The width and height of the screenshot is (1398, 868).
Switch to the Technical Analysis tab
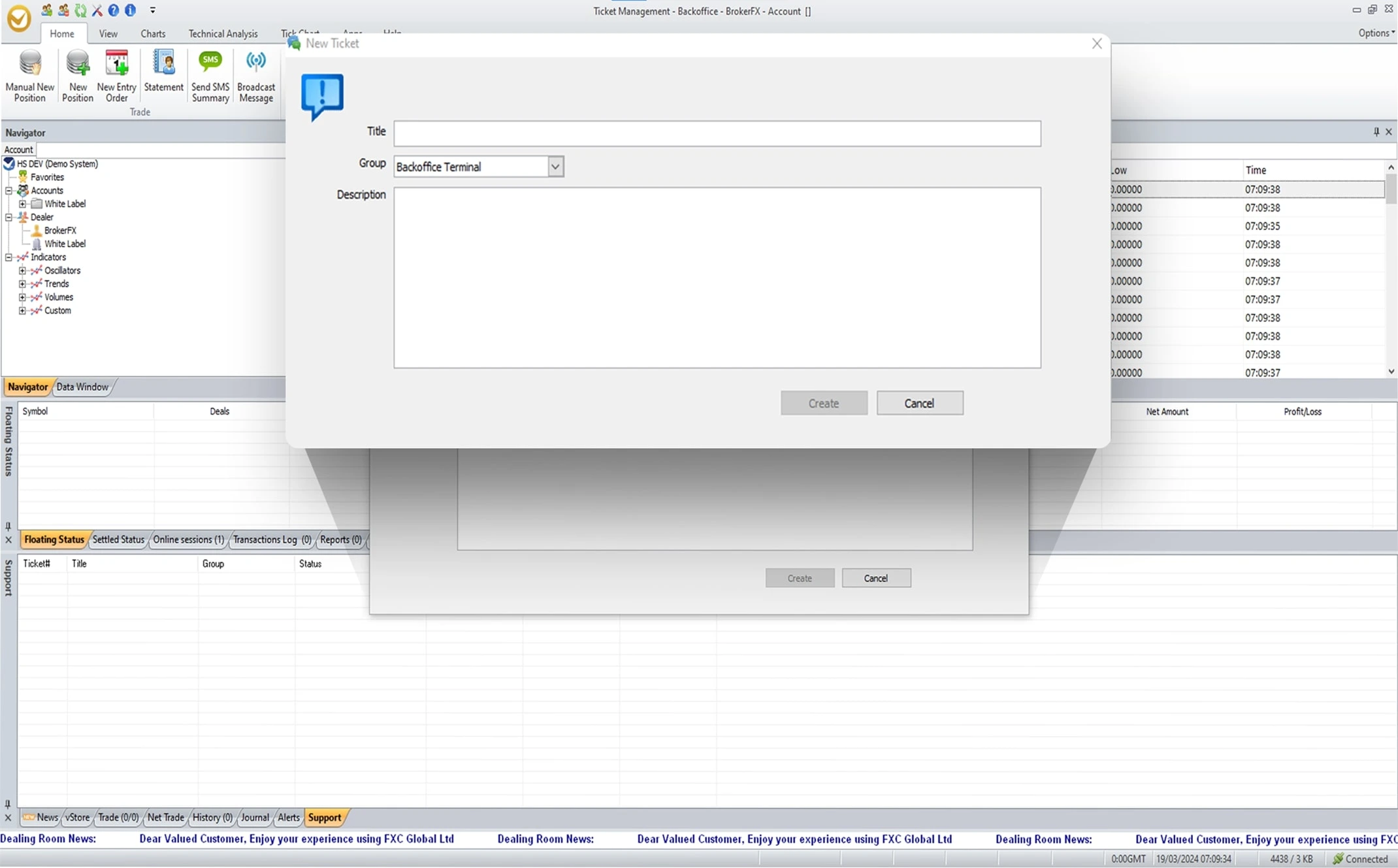[223, 33]
